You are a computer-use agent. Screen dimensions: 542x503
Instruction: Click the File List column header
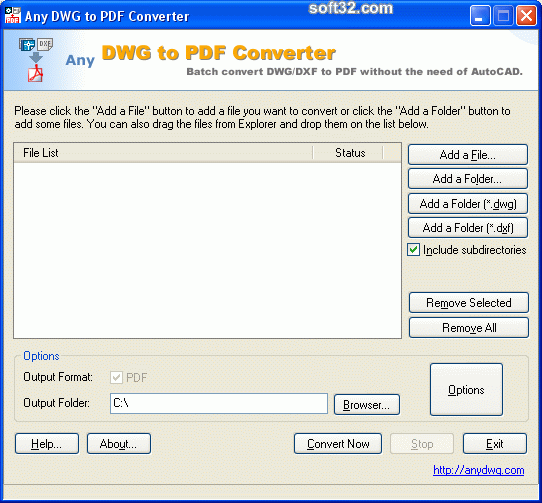pos(163,153)
